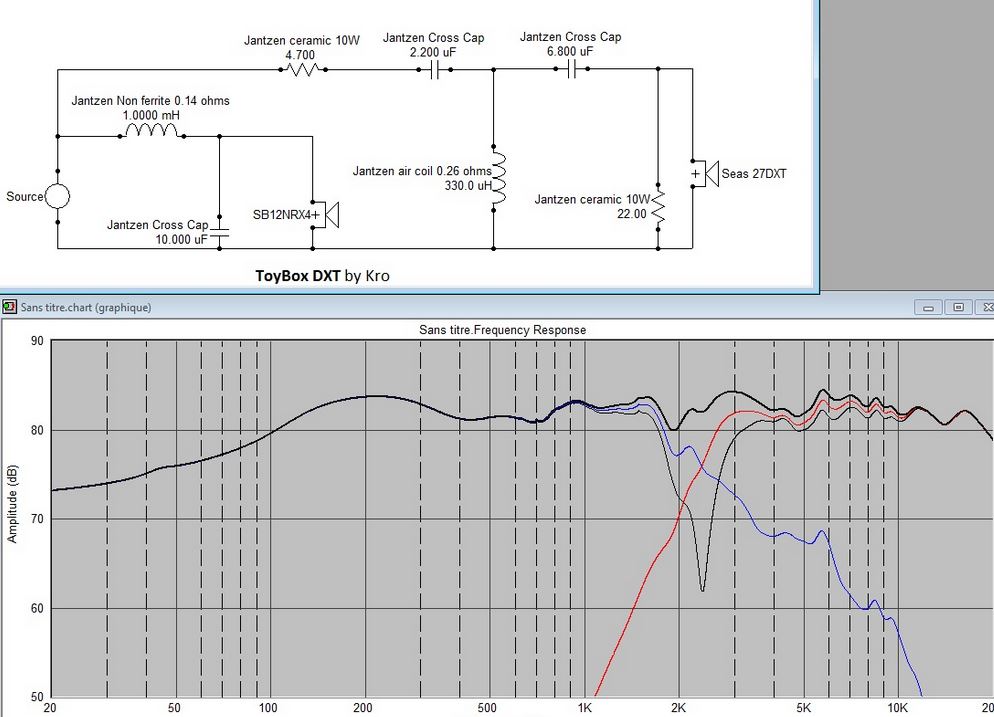
Task: Click the 'Jantzen air coil 0.26 ohms' label
Action: [422, 171]
